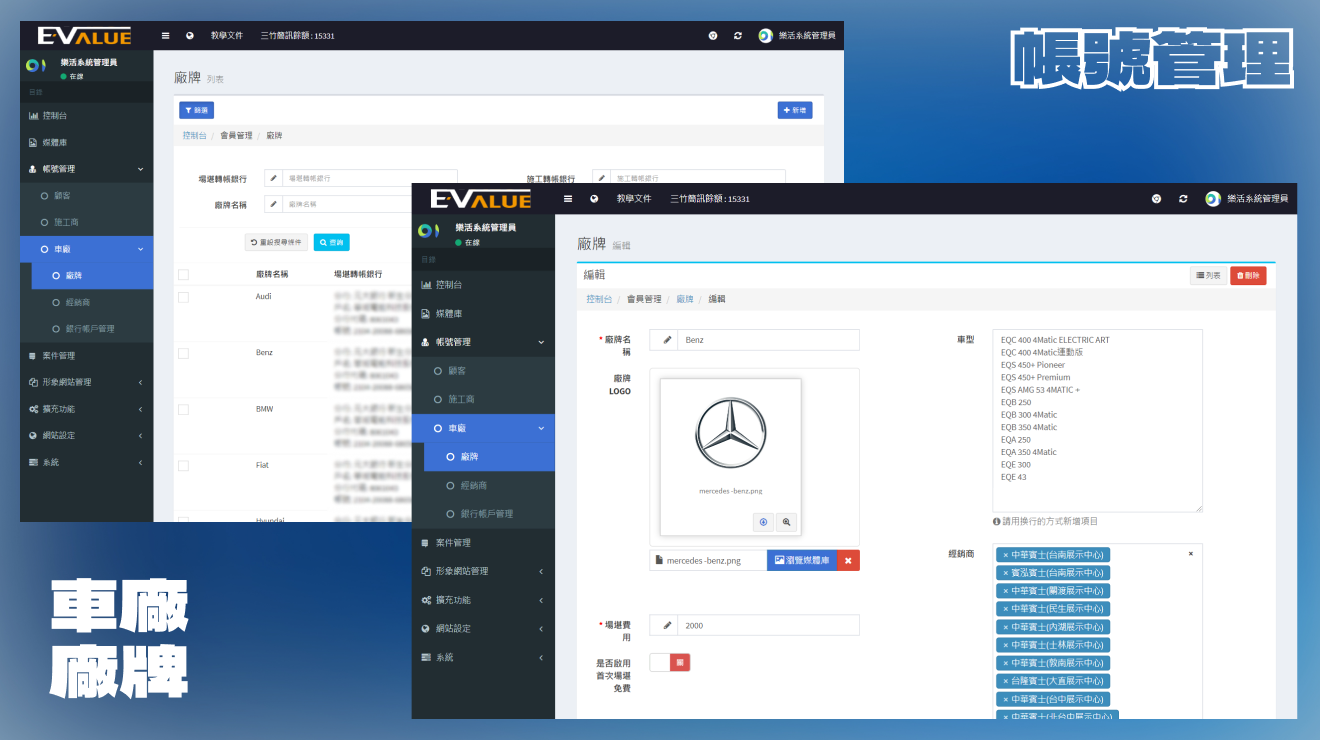
Task: Tick the checkbox for the Fiat row
Action: [183, 465]
